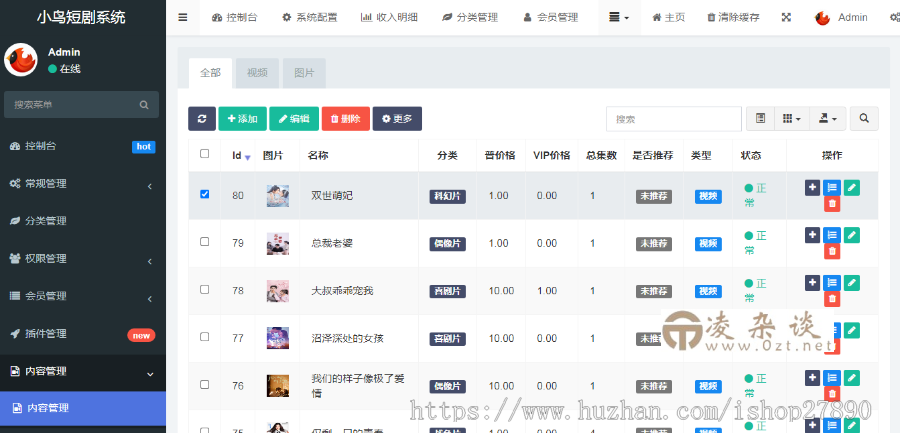Click red trash icon for 总裁老婆
The image size is (900, 433).
(832, 252)
